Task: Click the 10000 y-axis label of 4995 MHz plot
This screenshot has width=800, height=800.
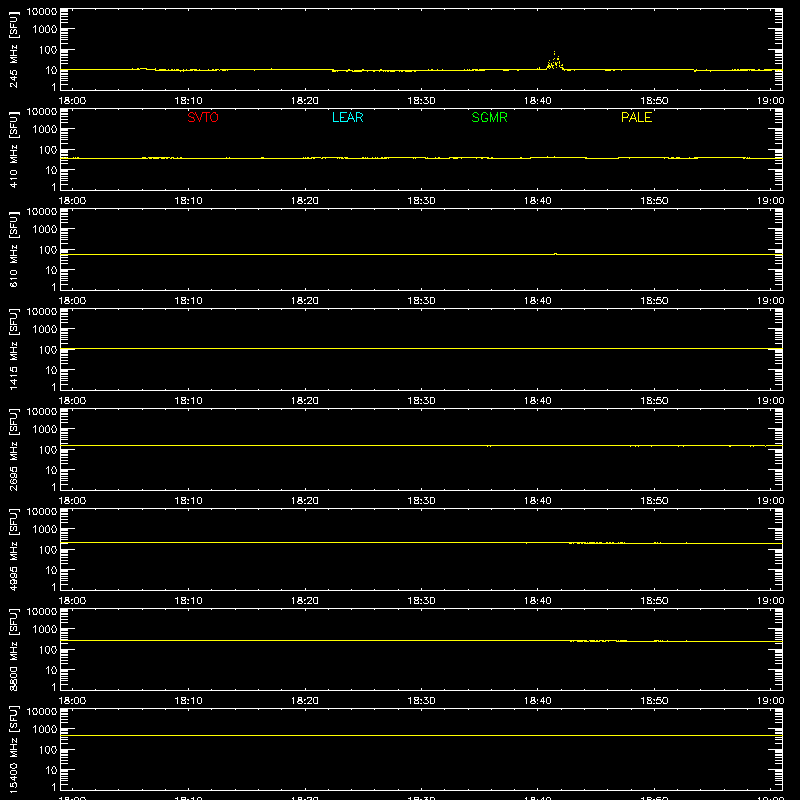Action: click(42, 512)
